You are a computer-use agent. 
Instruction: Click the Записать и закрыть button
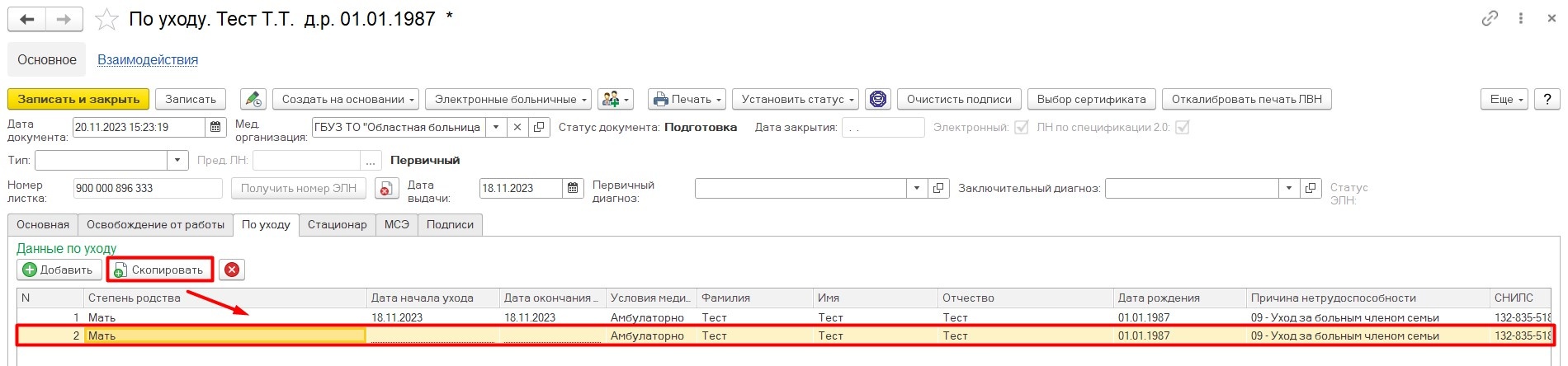(78, 99)
